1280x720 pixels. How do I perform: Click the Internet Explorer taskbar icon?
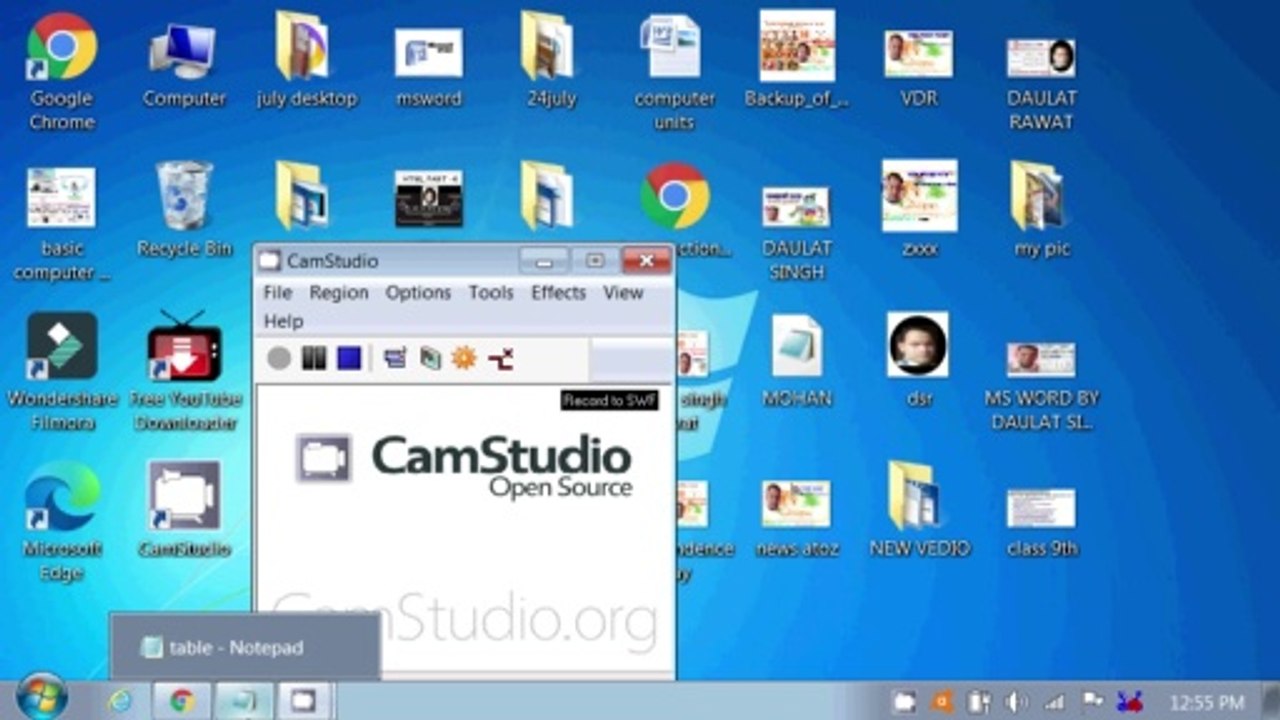click(120, 701)
